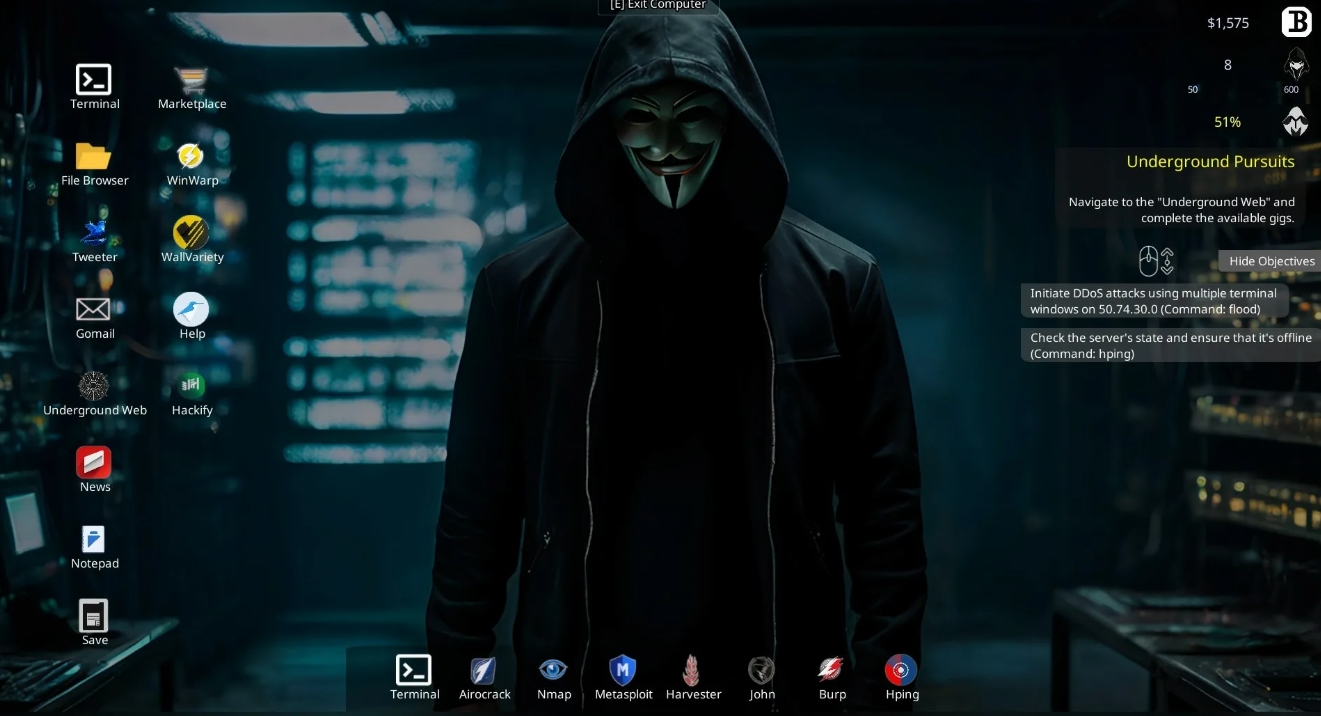The width and height of the screenshot is (1321, 716).
Task: Open the Marketplace
Action: 191,80
